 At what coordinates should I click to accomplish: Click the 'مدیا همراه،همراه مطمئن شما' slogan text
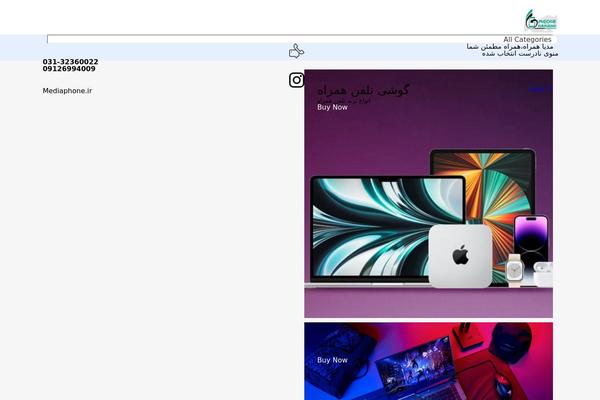[x=510, y=47]
